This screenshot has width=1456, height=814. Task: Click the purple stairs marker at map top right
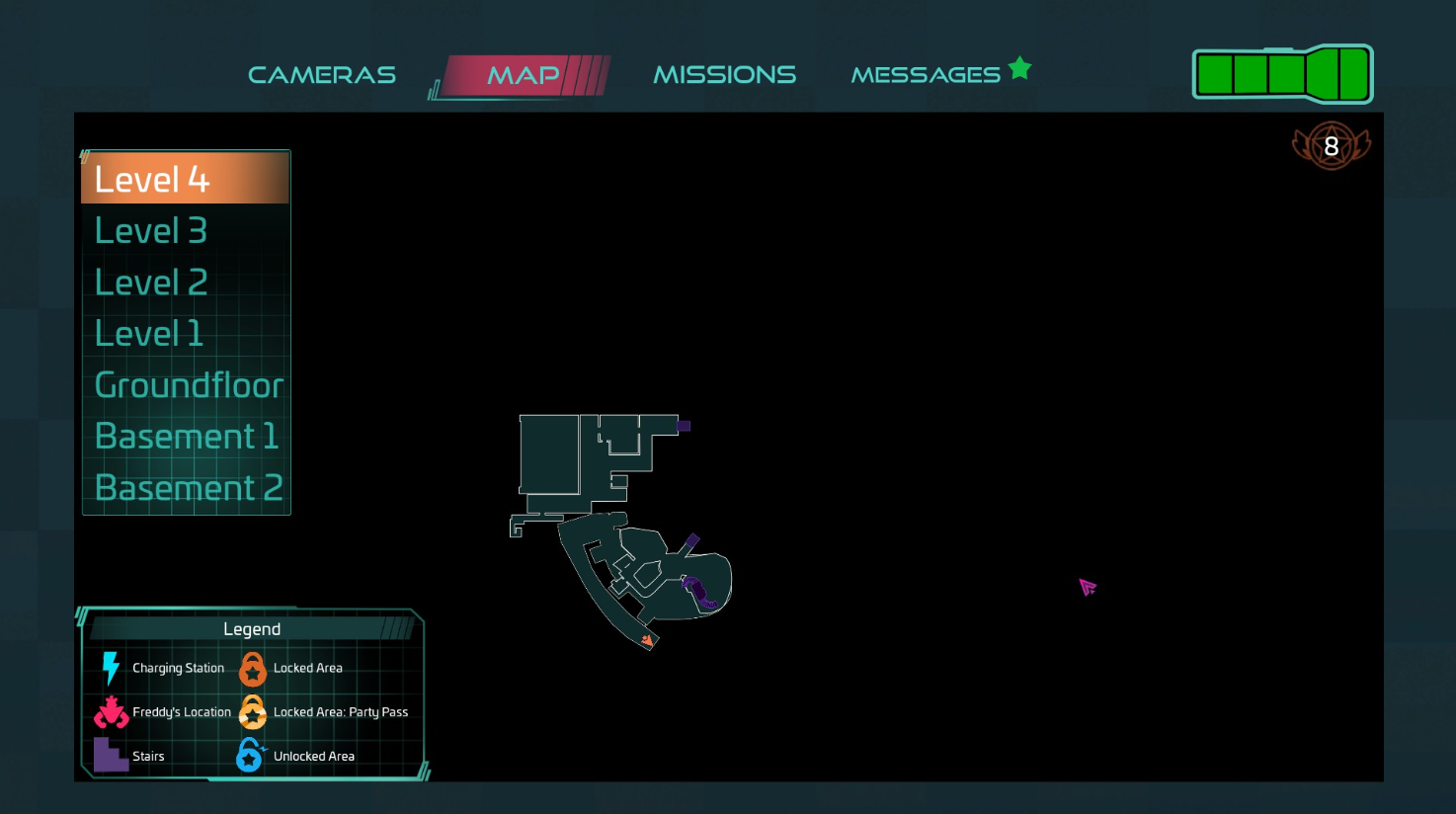click(x=684, y=426)
